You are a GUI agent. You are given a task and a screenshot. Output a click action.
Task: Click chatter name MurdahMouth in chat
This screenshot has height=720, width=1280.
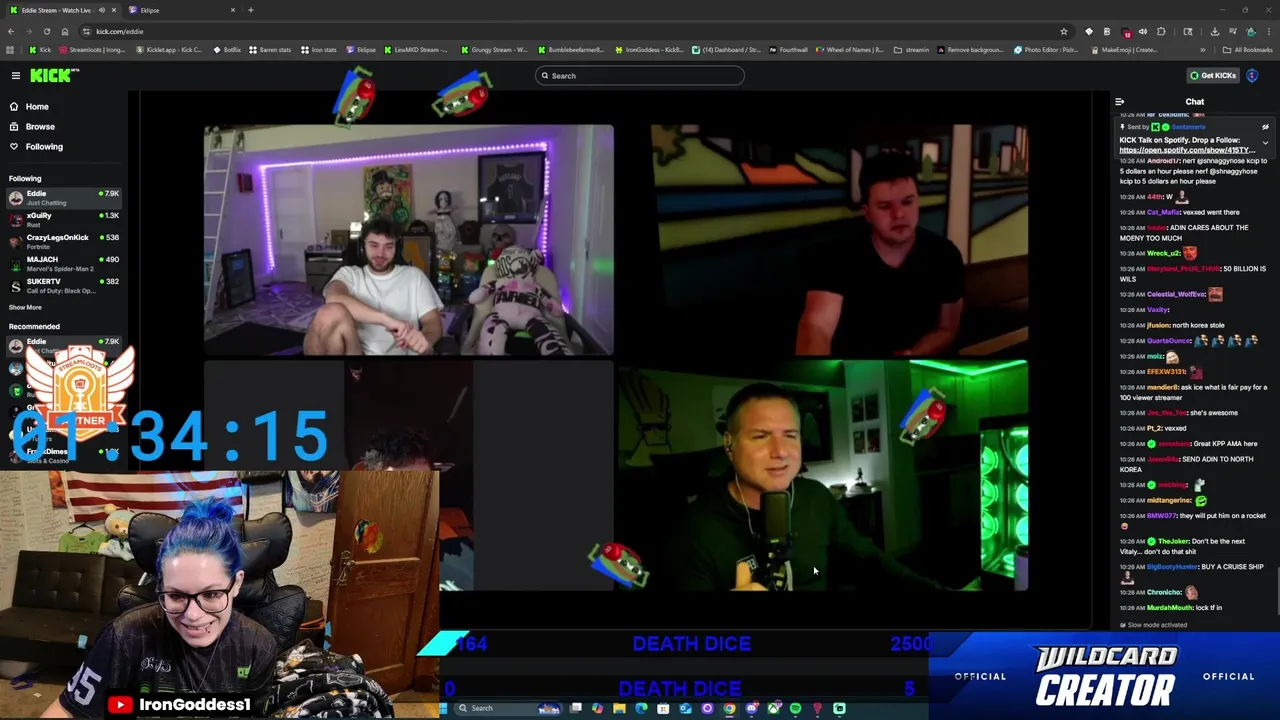coord(1169,608)
